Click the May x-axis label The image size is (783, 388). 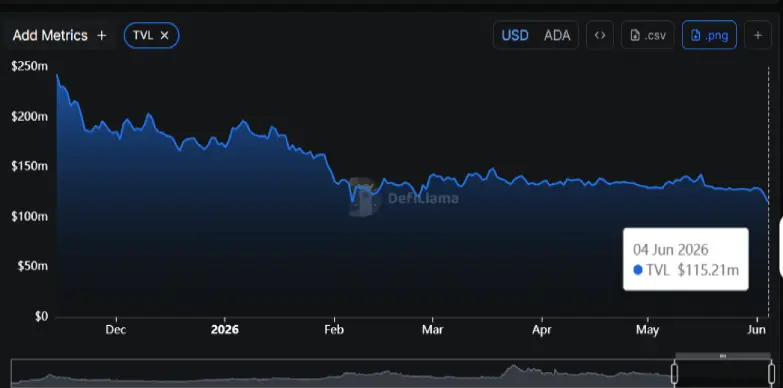(648, 330)
